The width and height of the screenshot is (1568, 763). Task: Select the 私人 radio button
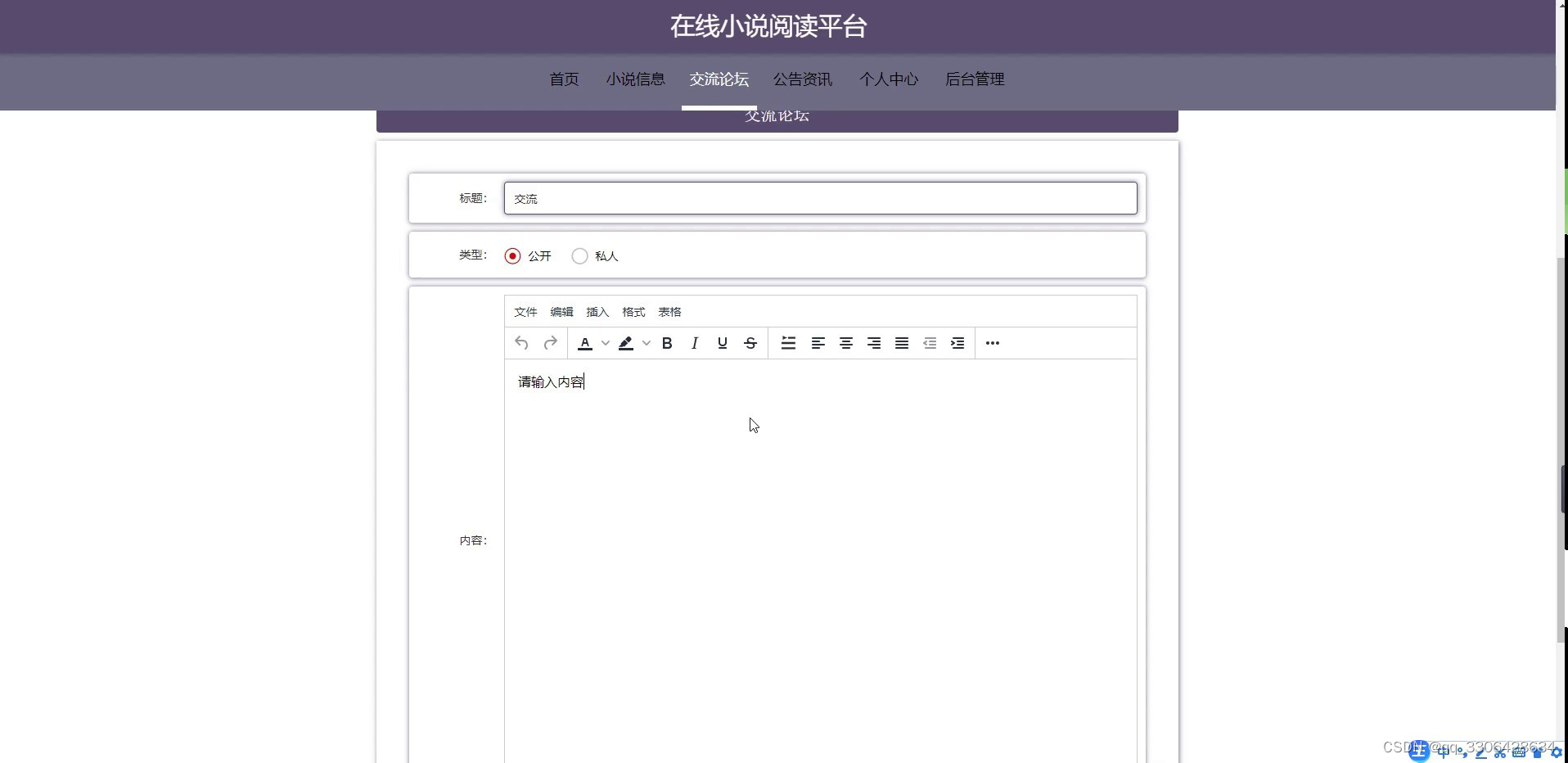pos(579,256)
